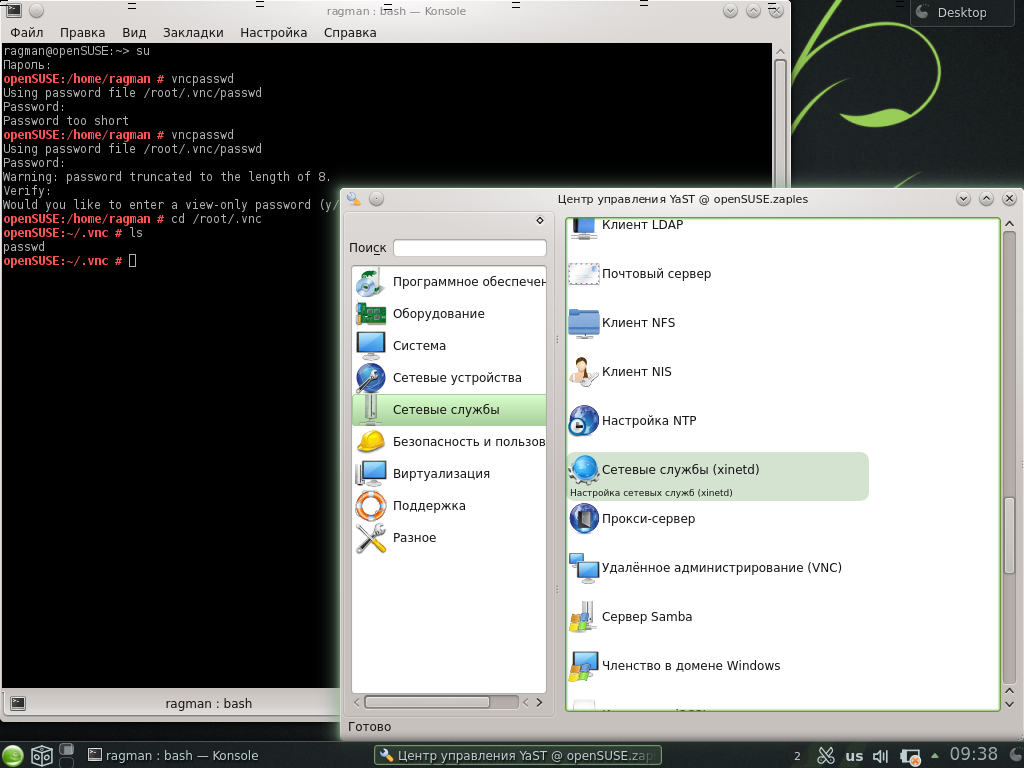1024x768 pixels.
Task: Choose Программное обеспечение category
Action: (468, 282)
